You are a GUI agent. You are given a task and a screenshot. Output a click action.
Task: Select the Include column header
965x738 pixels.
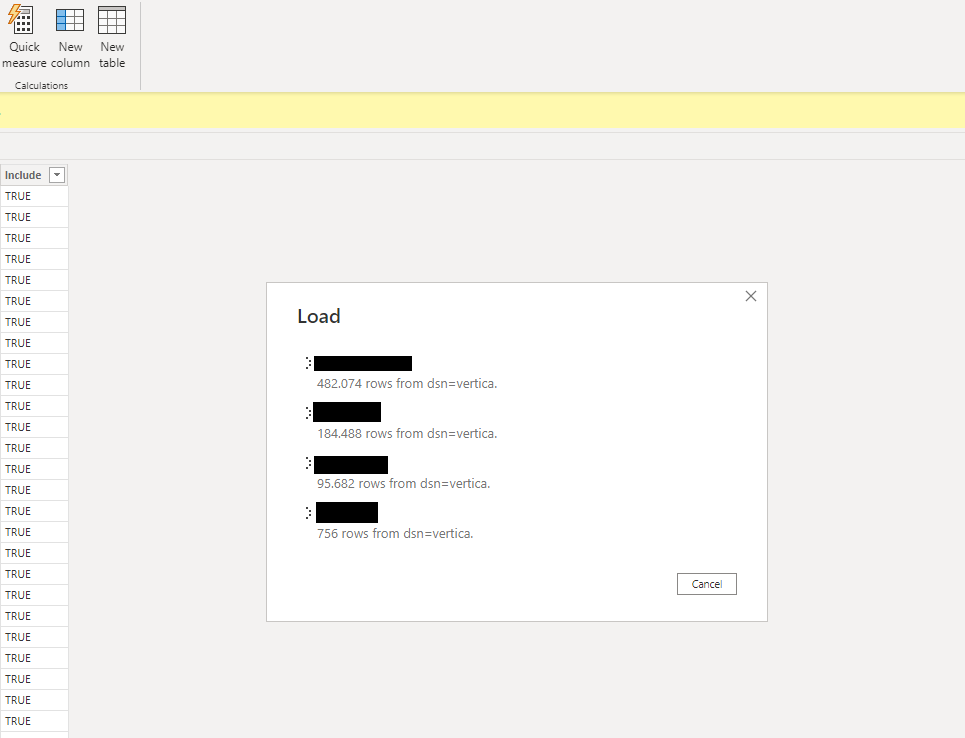(x=34, y=175)
